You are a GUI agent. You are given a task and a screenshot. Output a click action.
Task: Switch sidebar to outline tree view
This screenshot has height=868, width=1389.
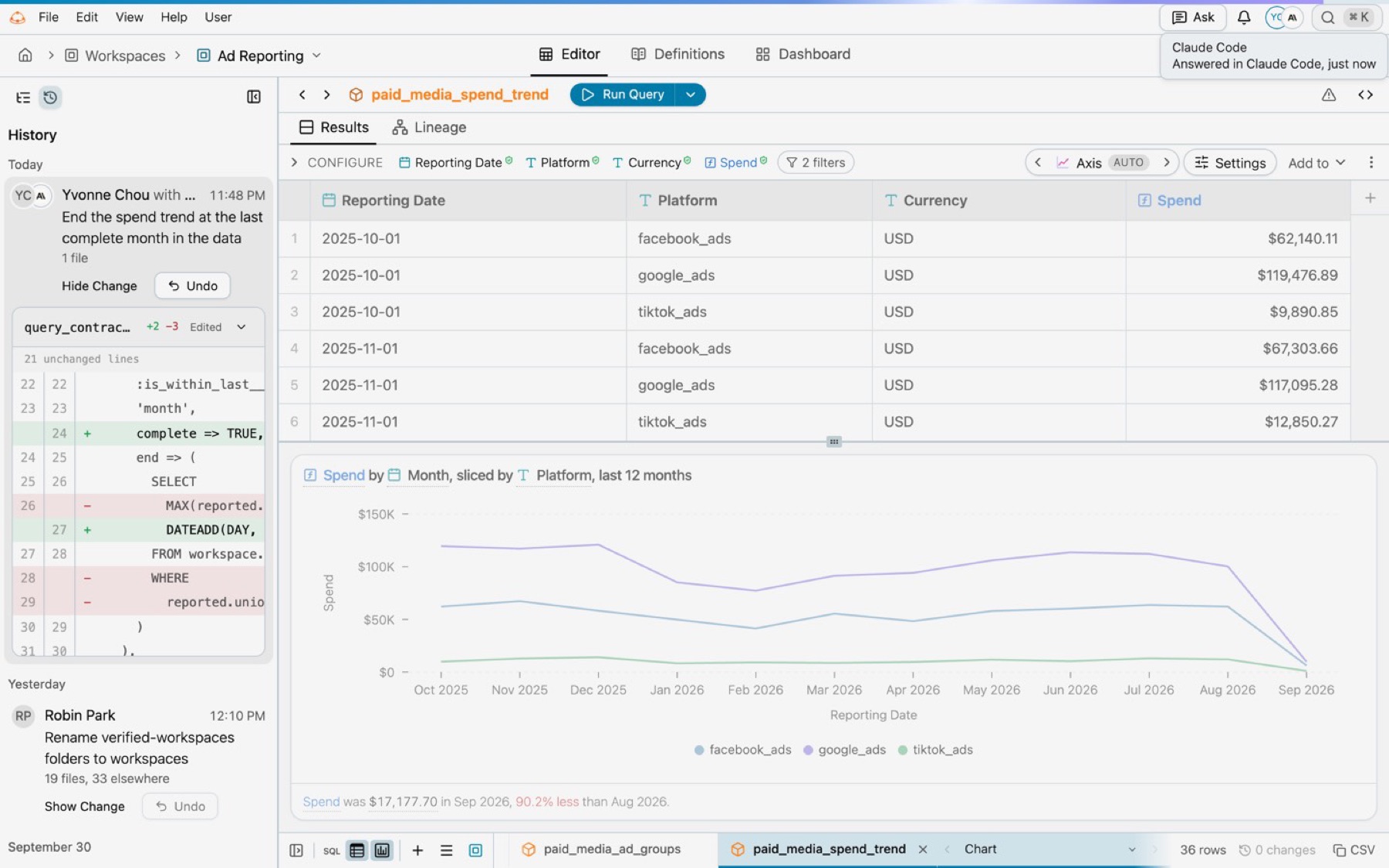point(23,97)
